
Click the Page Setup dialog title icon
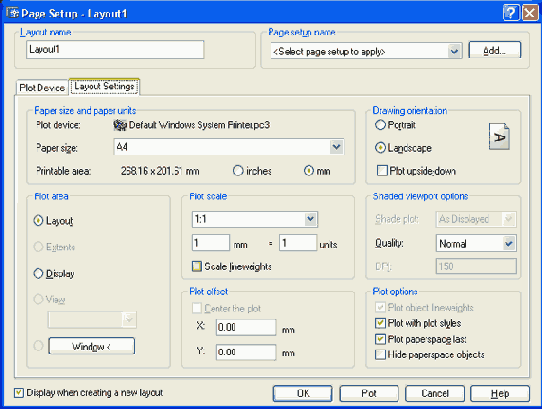point(12,13)
